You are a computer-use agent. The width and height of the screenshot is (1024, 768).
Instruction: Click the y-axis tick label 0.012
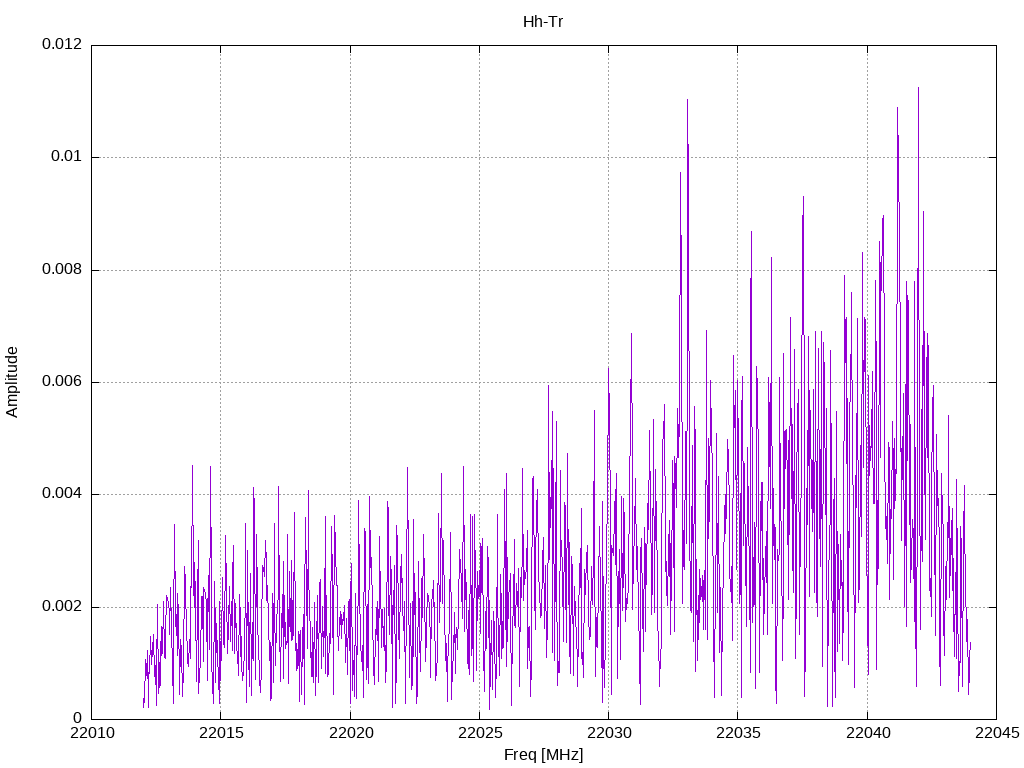(x=62, y=44)
